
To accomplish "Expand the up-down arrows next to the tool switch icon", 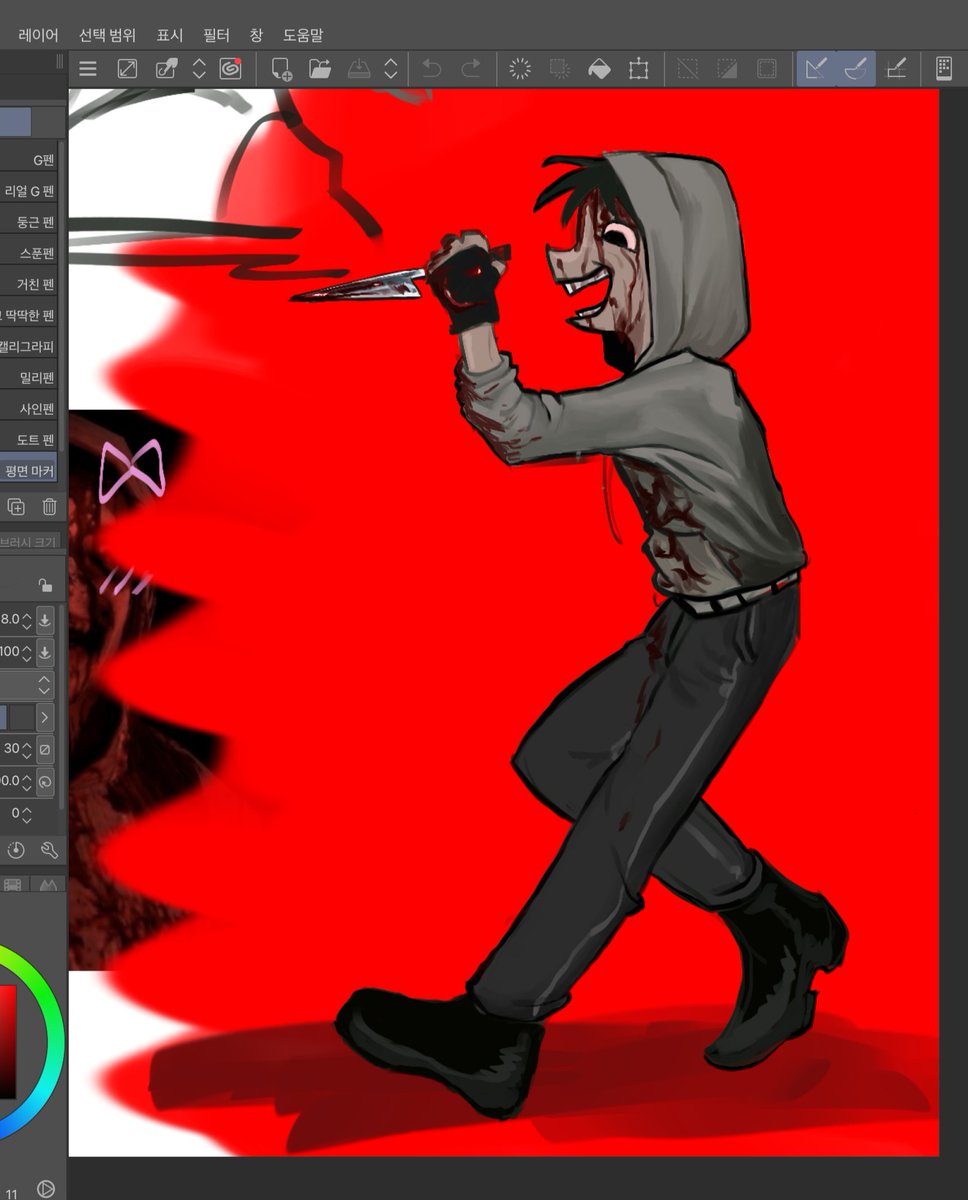I will coord(199,69).
